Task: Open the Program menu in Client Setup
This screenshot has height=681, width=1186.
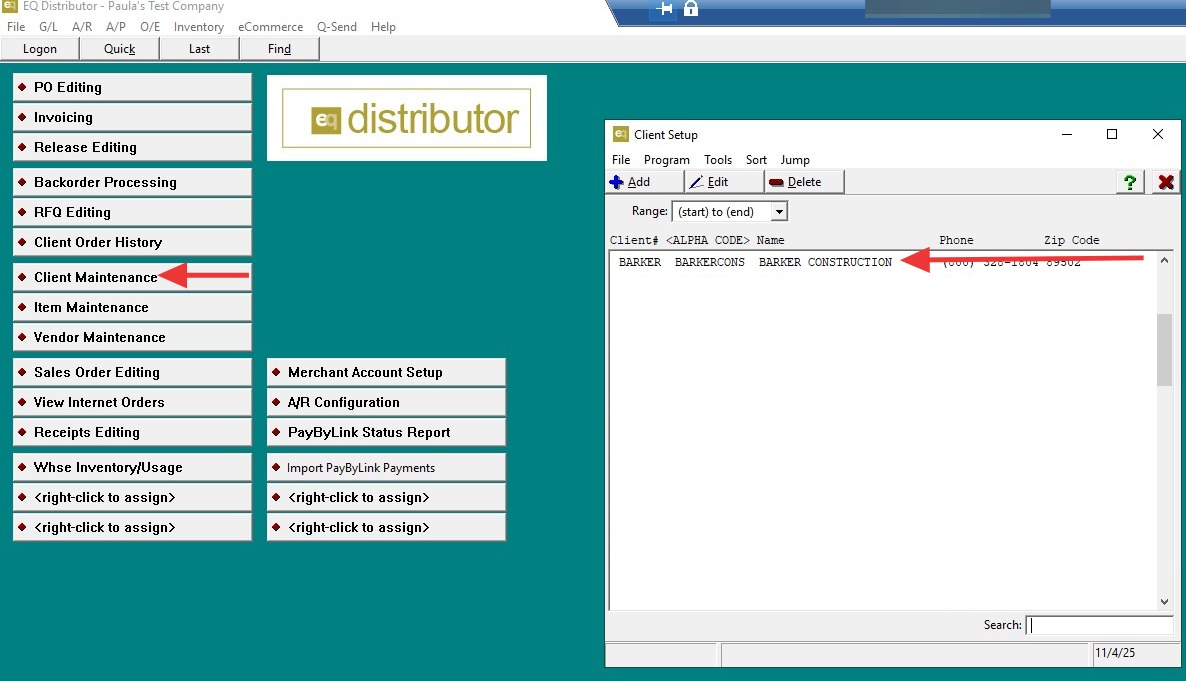Action: point(666,160)
